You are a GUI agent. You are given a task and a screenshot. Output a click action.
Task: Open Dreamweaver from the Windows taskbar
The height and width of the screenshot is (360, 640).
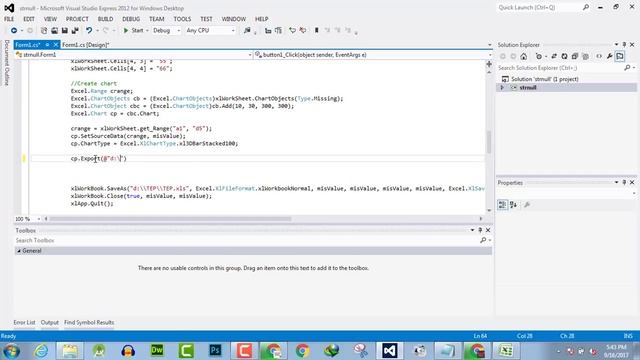click(x=157, y=351)
